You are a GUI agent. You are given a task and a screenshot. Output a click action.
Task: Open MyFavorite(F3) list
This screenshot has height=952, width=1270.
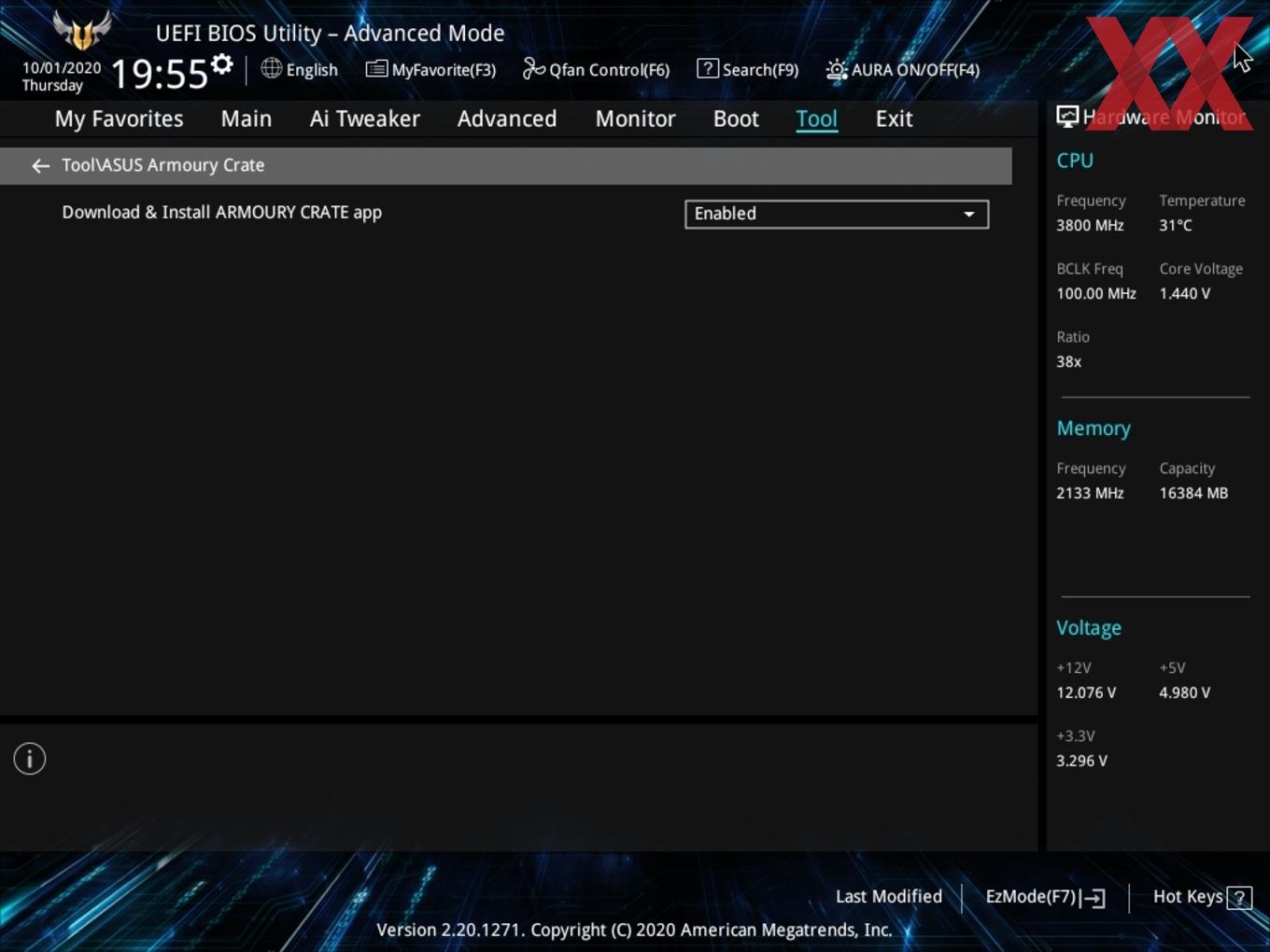[x=430, y=69]
